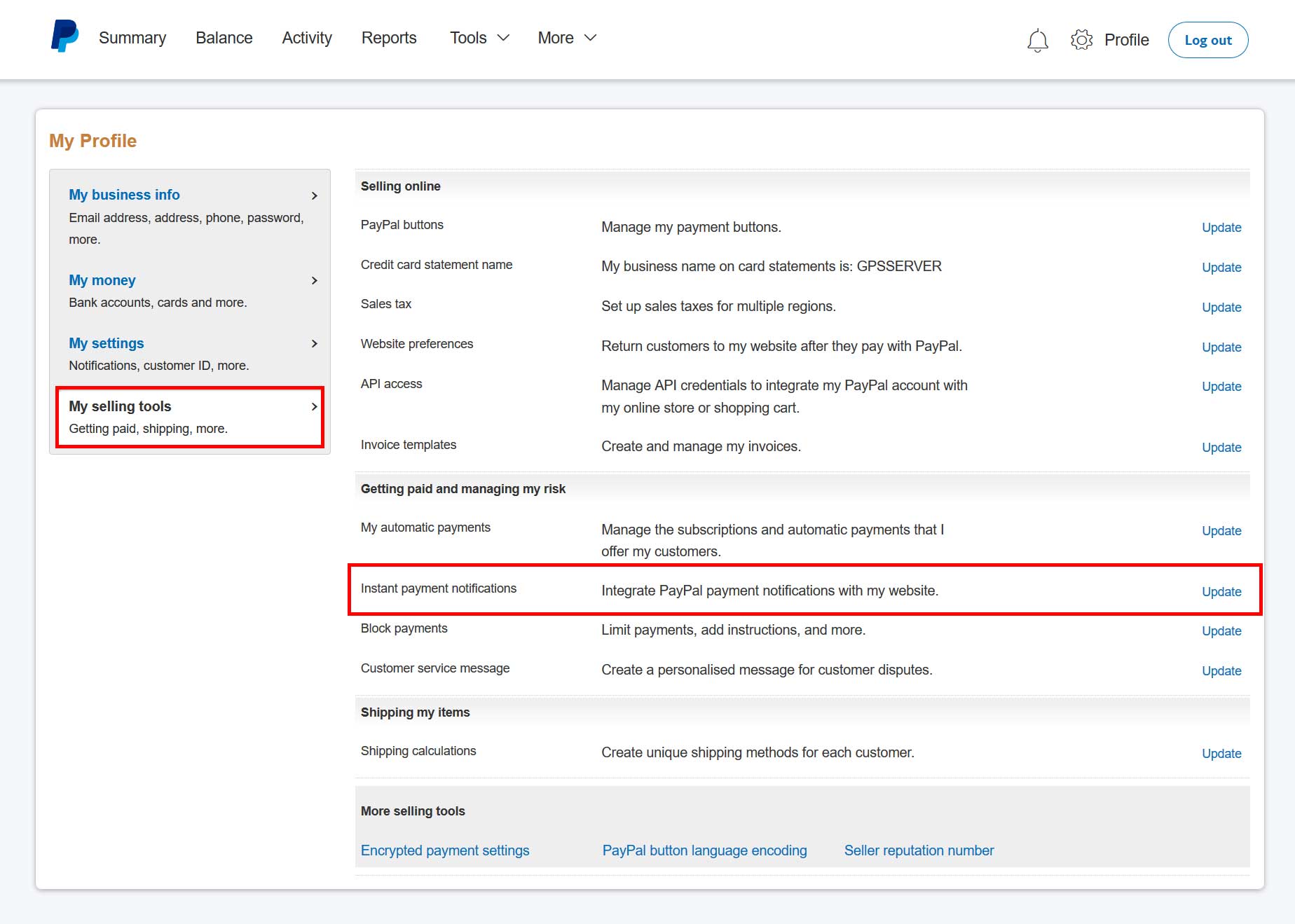Screen dimensions: 1295x924
Task: Update Shipping calculations
Action: (1221, 754)
